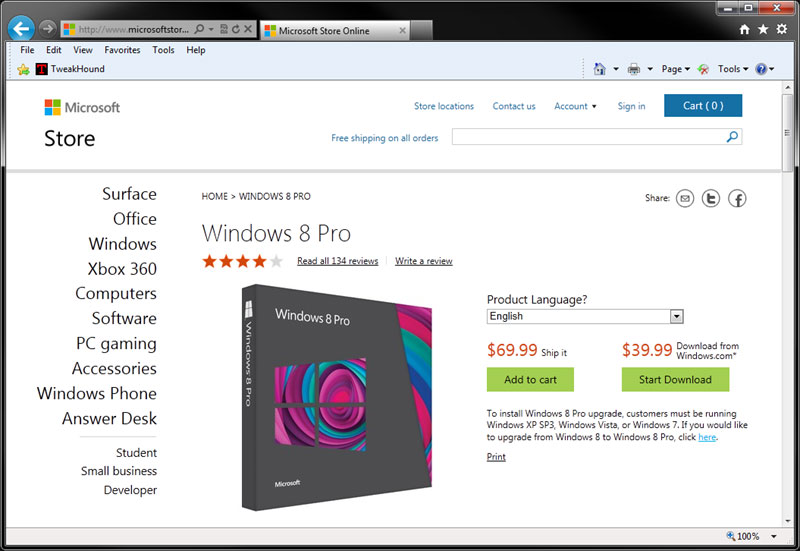Share product via email icon
Image resolution: width=800 pixels, height=551 pixels.
[685, 198]
